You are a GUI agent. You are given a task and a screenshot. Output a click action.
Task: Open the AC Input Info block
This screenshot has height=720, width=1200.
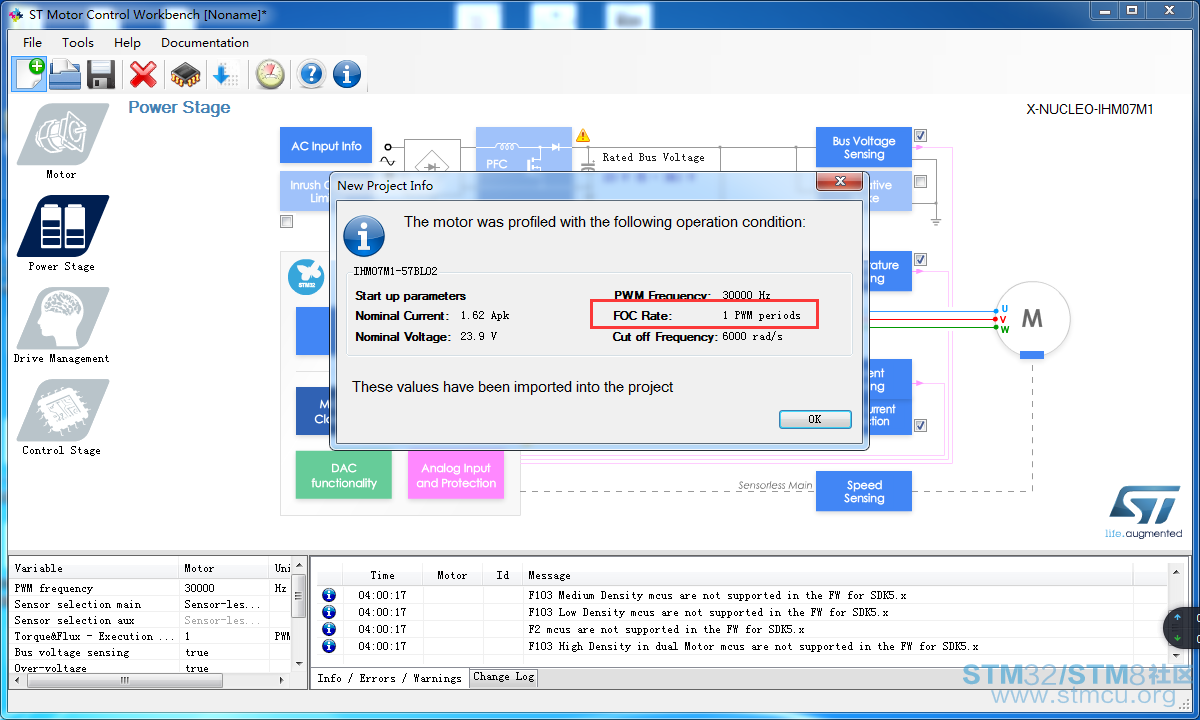point(326,146)
